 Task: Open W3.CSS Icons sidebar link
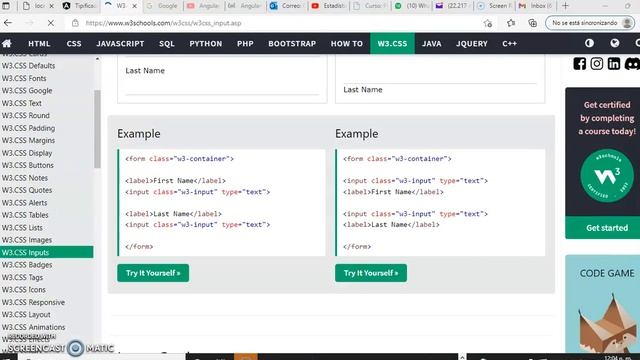click(x=23, y=290)
